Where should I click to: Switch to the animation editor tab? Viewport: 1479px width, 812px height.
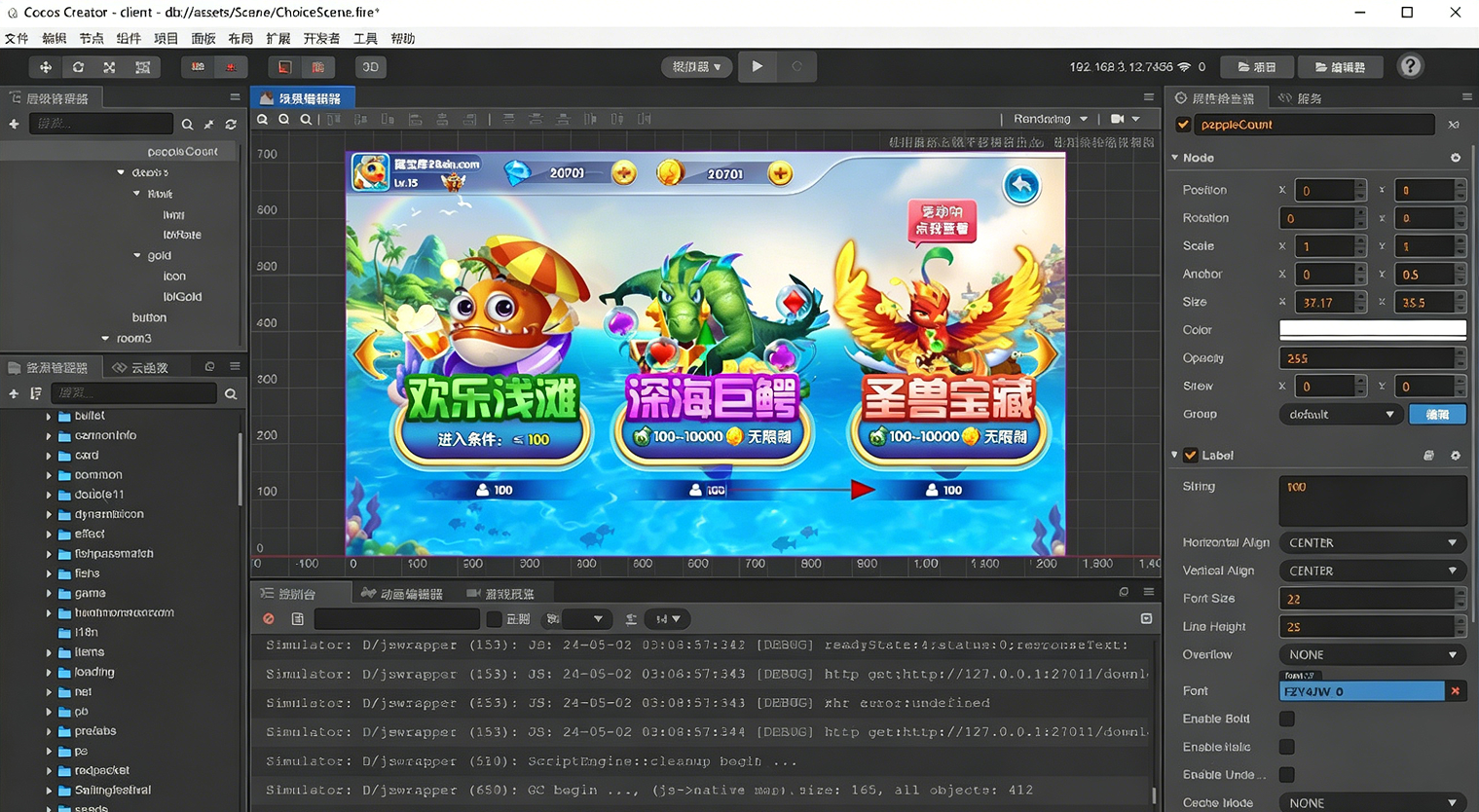[402, 594]
